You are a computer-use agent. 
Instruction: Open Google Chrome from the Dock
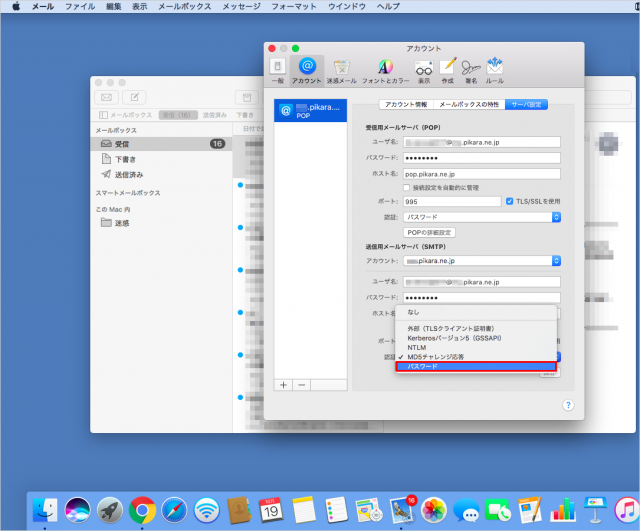(142, 510)
